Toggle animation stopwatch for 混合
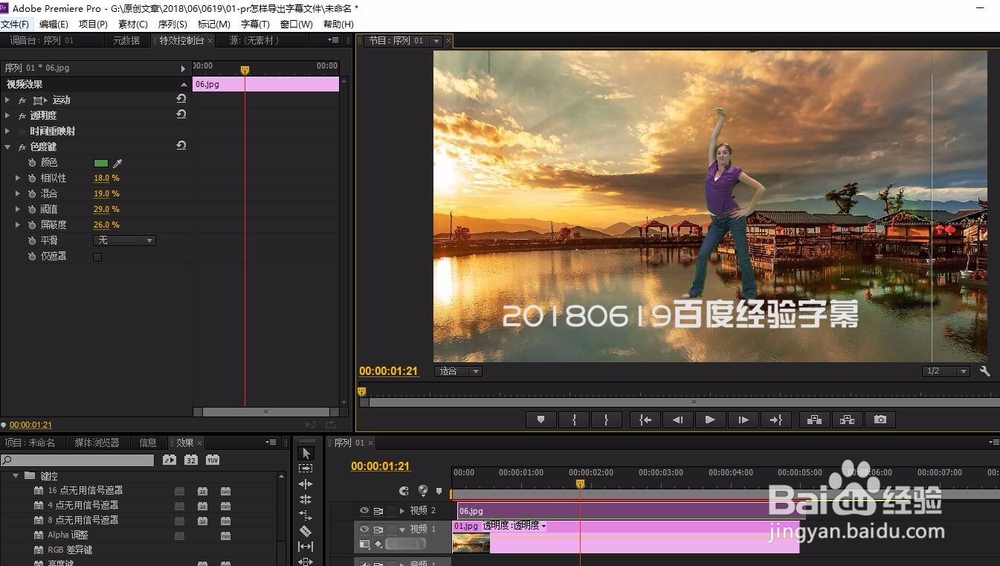Screen dimensions: 1000x566 point(32,193)
